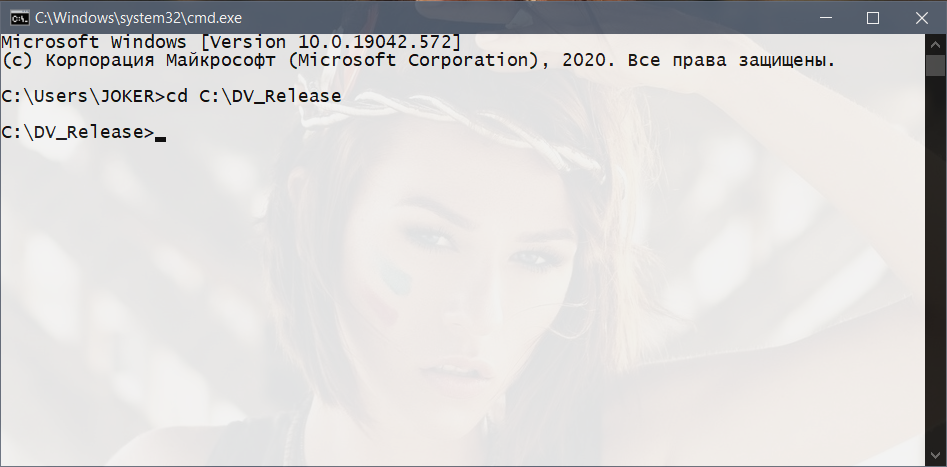Click the words Microsoft Windows in first line
This screenshot has width=947, height=467.
[x=94, y=42]
